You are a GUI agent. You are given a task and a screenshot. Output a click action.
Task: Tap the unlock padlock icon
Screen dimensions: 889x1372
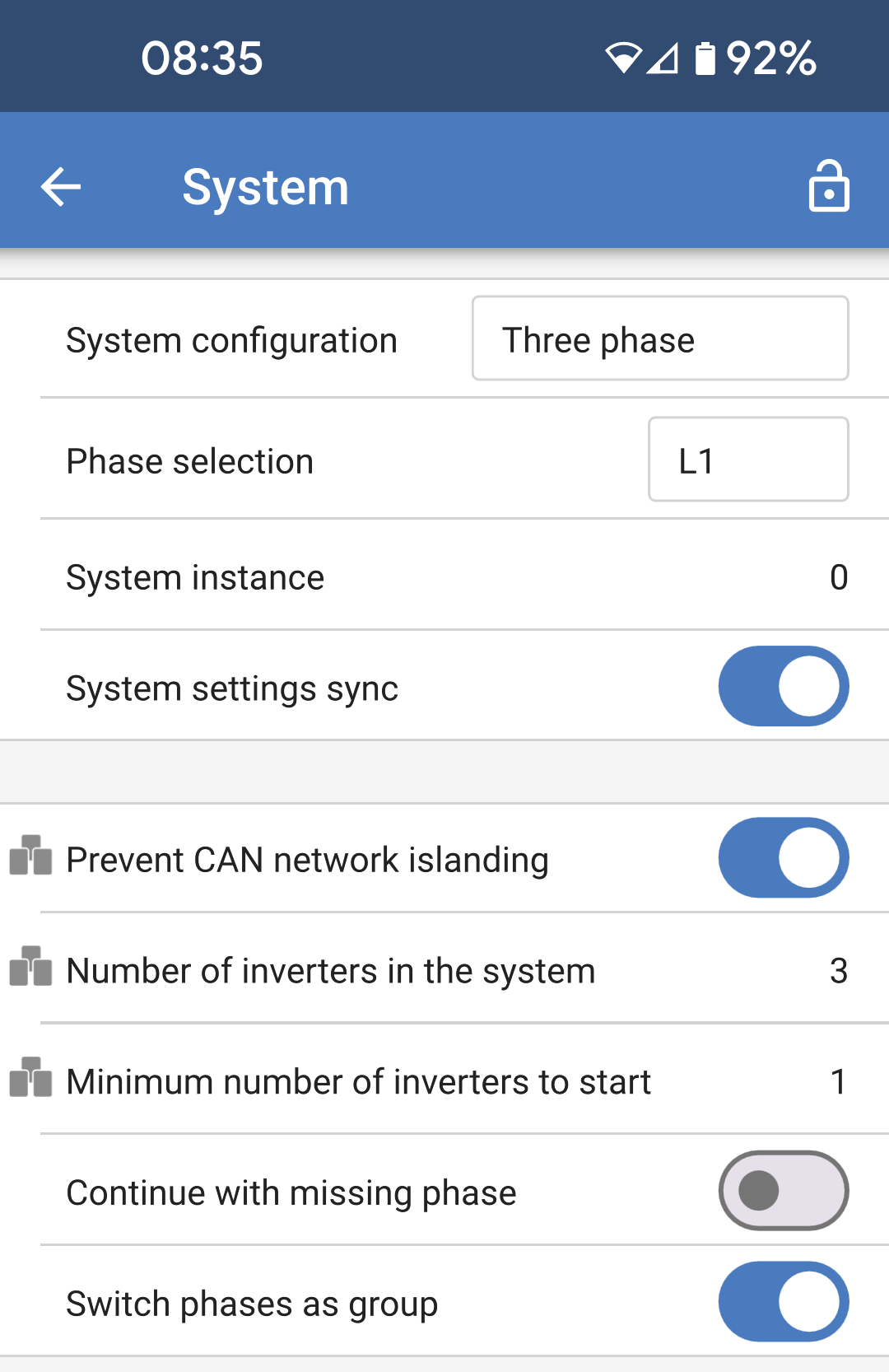tap(828, 187)
